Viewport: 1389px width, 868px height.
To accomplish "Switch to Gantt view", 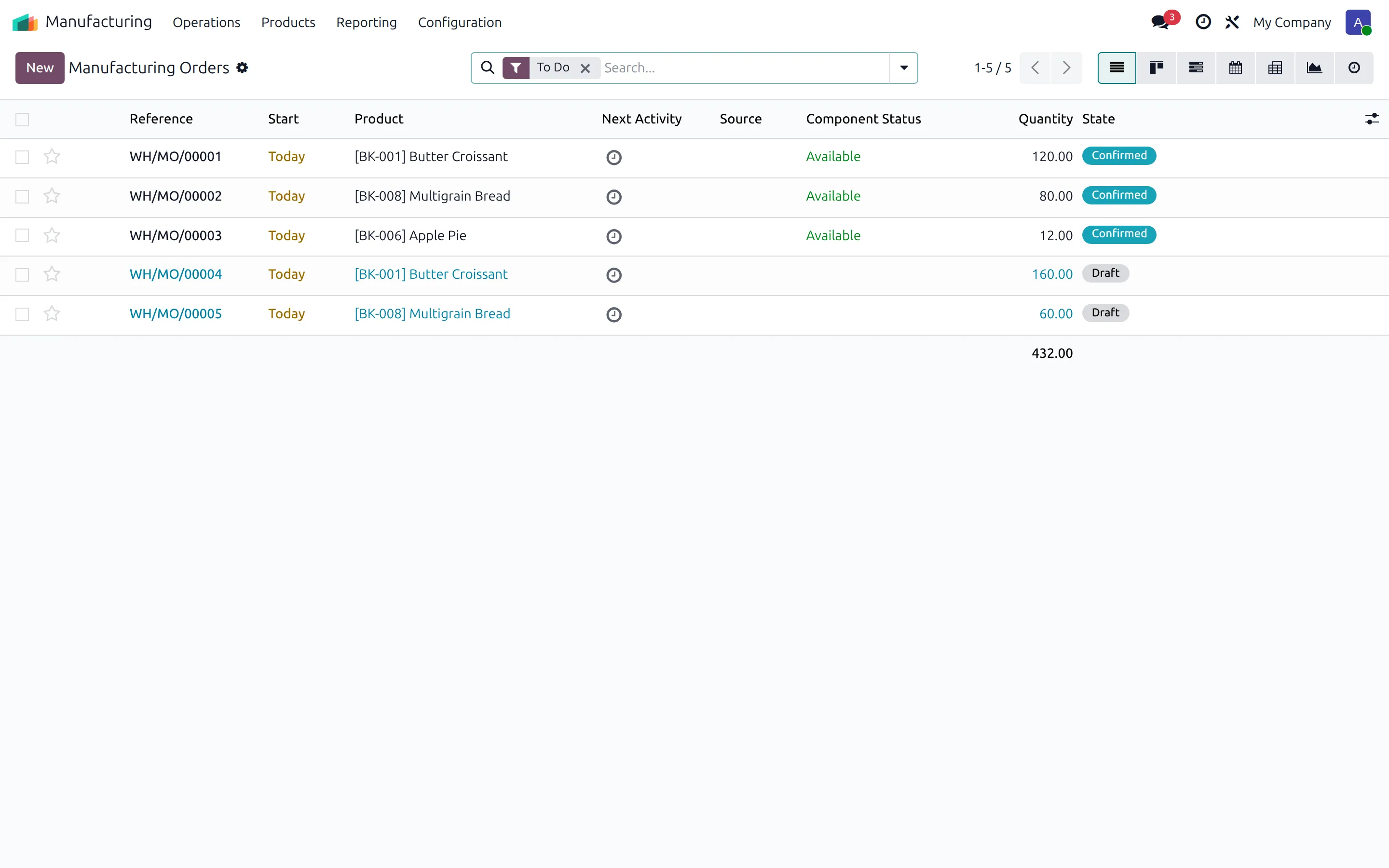I will click(x=1196, y=68).
